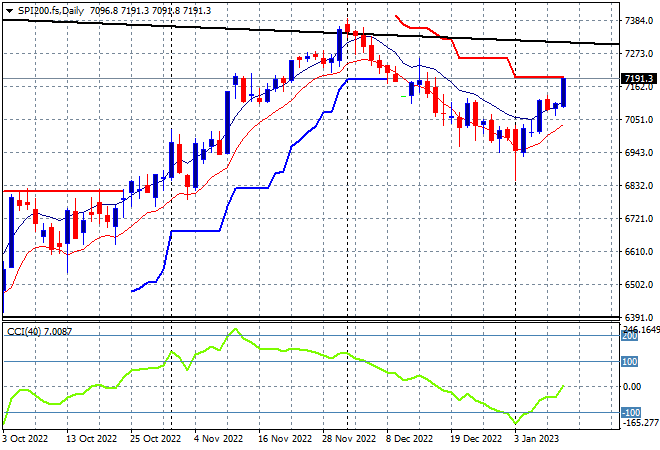
Task: Click the 7051.0 price axis label
Action: coord(639,120)
